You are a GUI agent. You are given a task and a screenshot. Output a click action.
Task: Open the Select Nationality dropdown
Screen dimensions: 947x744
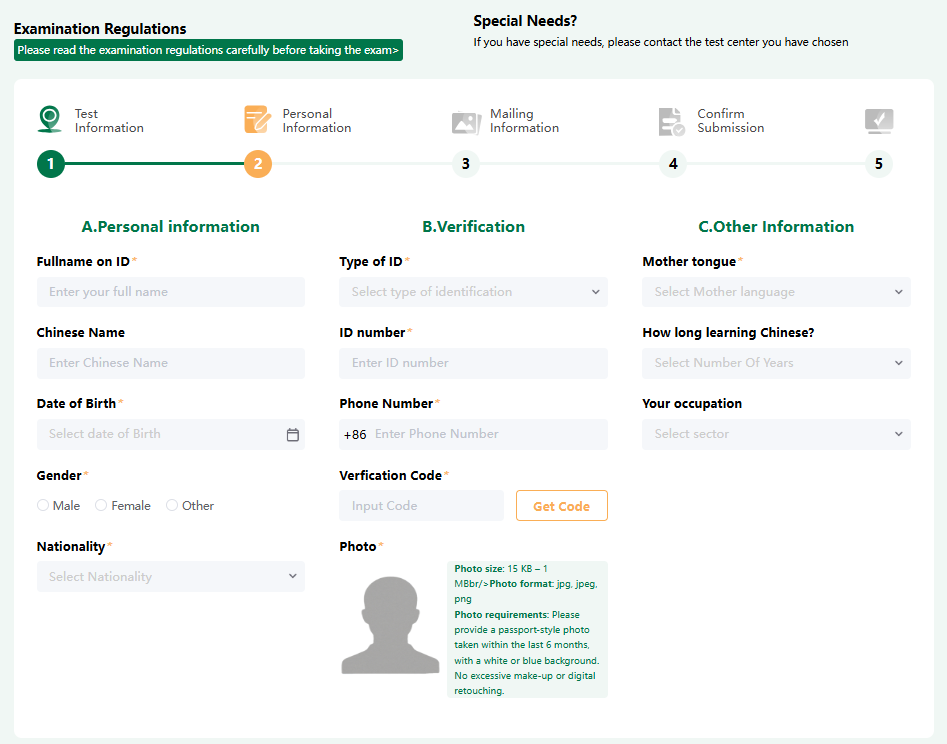pos(171,577)
